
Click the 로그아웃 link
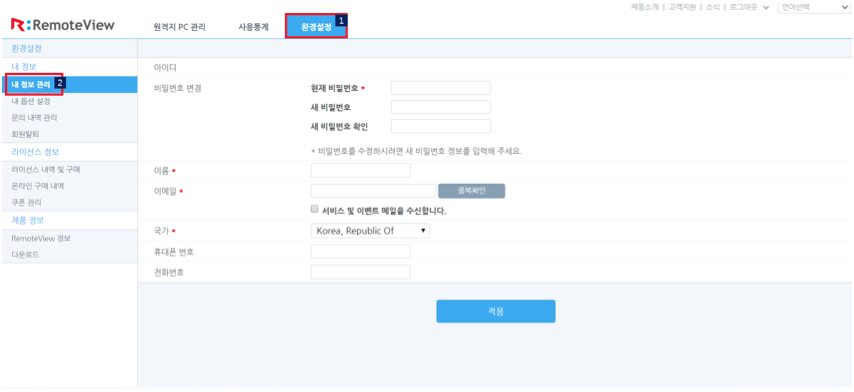[743, 7]
